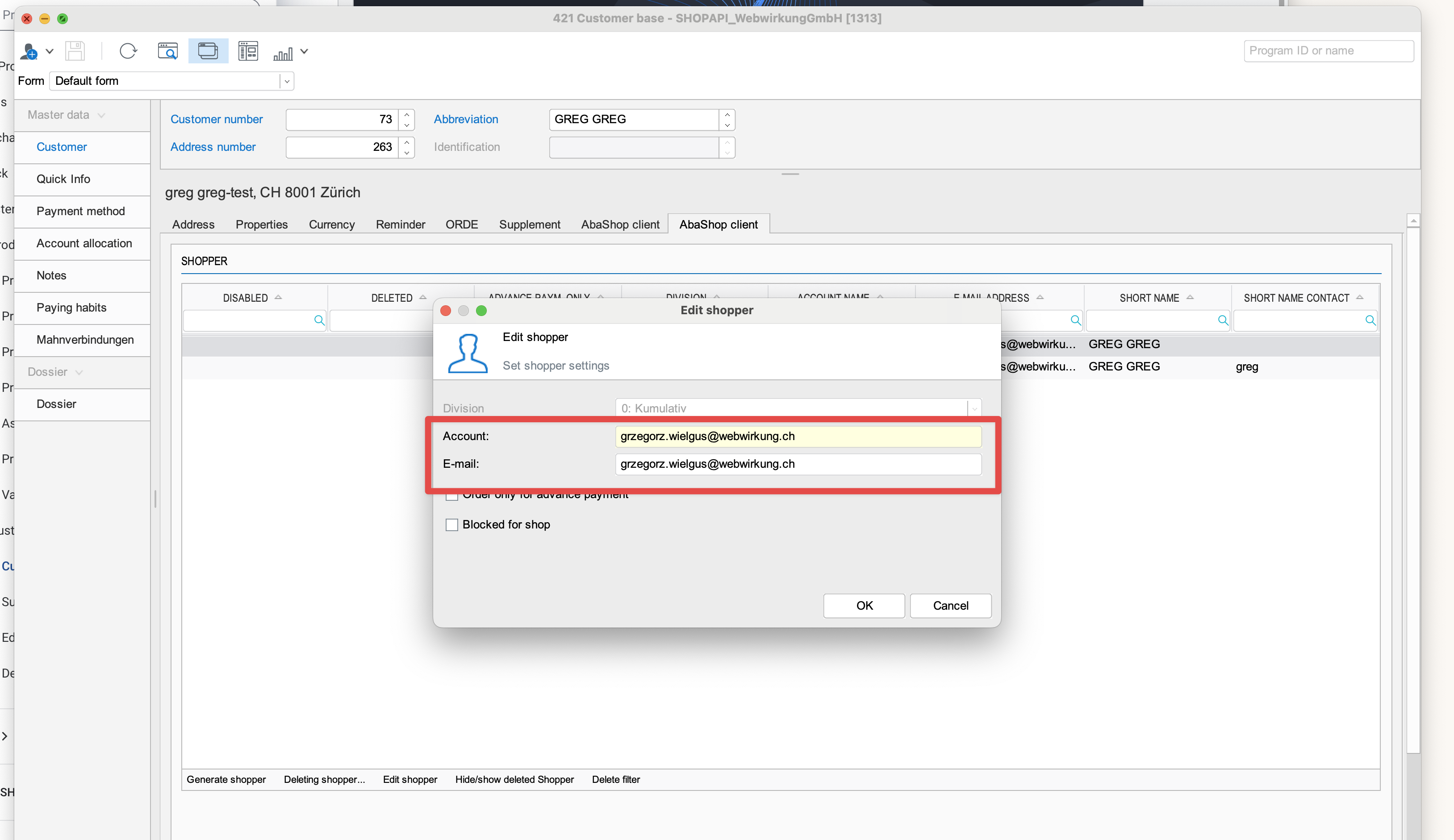Select the highlighted duplicate window icon
Screen dimensions: 1454x840
208,51
